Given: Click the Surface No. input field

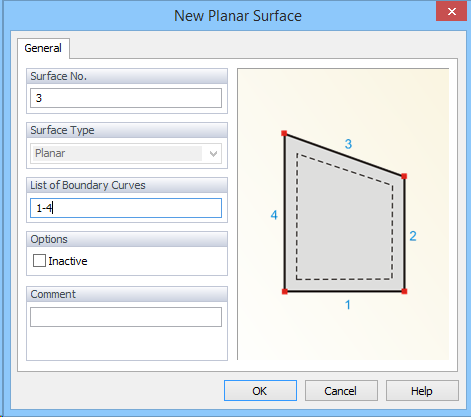Looking at the screenshot, I should (x=126, y=98).
